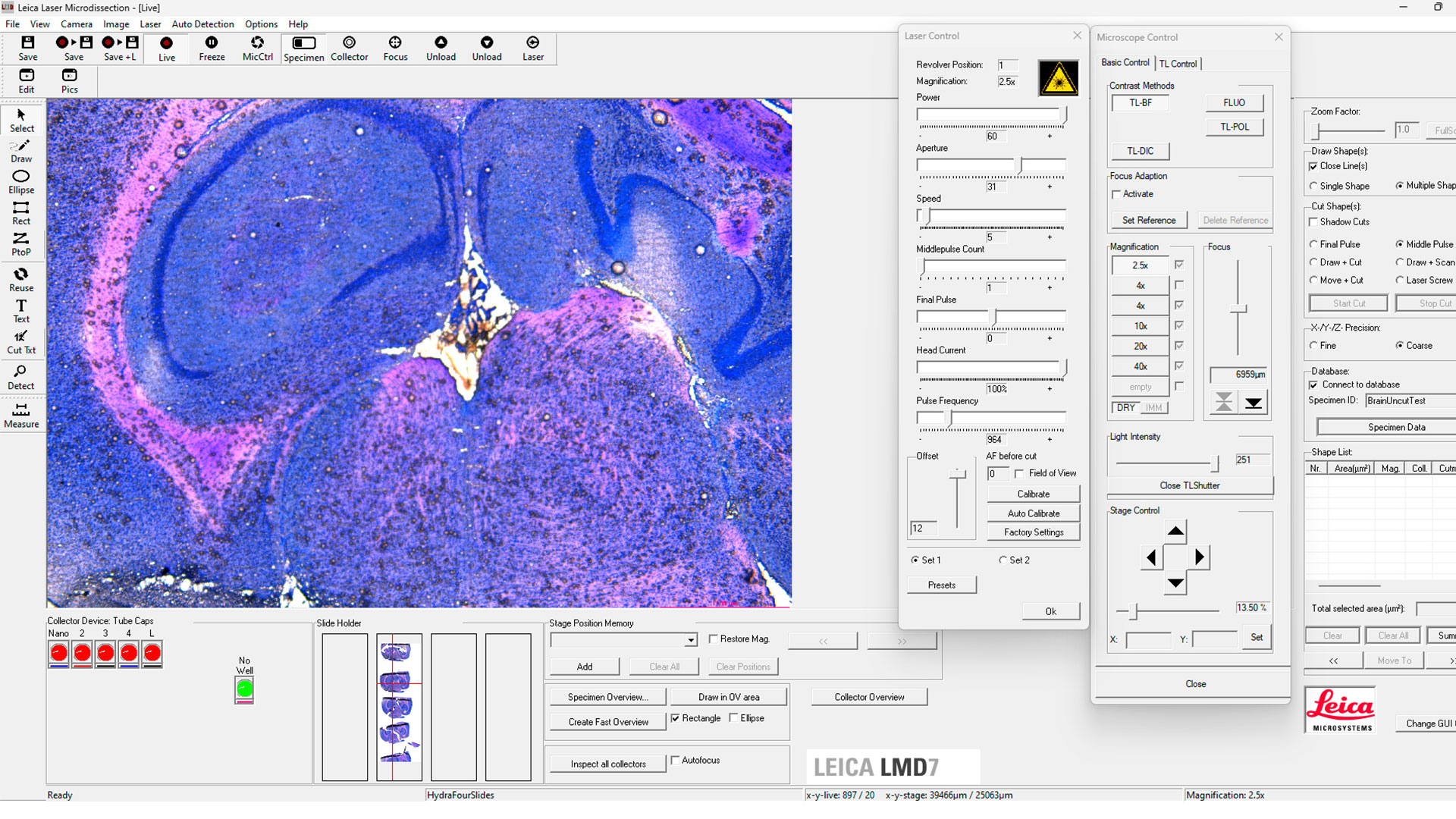The width and height of the screenshot is (1456, 819).
Task: Click the Detect magnifier tool
Action: pyautogui.click(x=21, y=377)
